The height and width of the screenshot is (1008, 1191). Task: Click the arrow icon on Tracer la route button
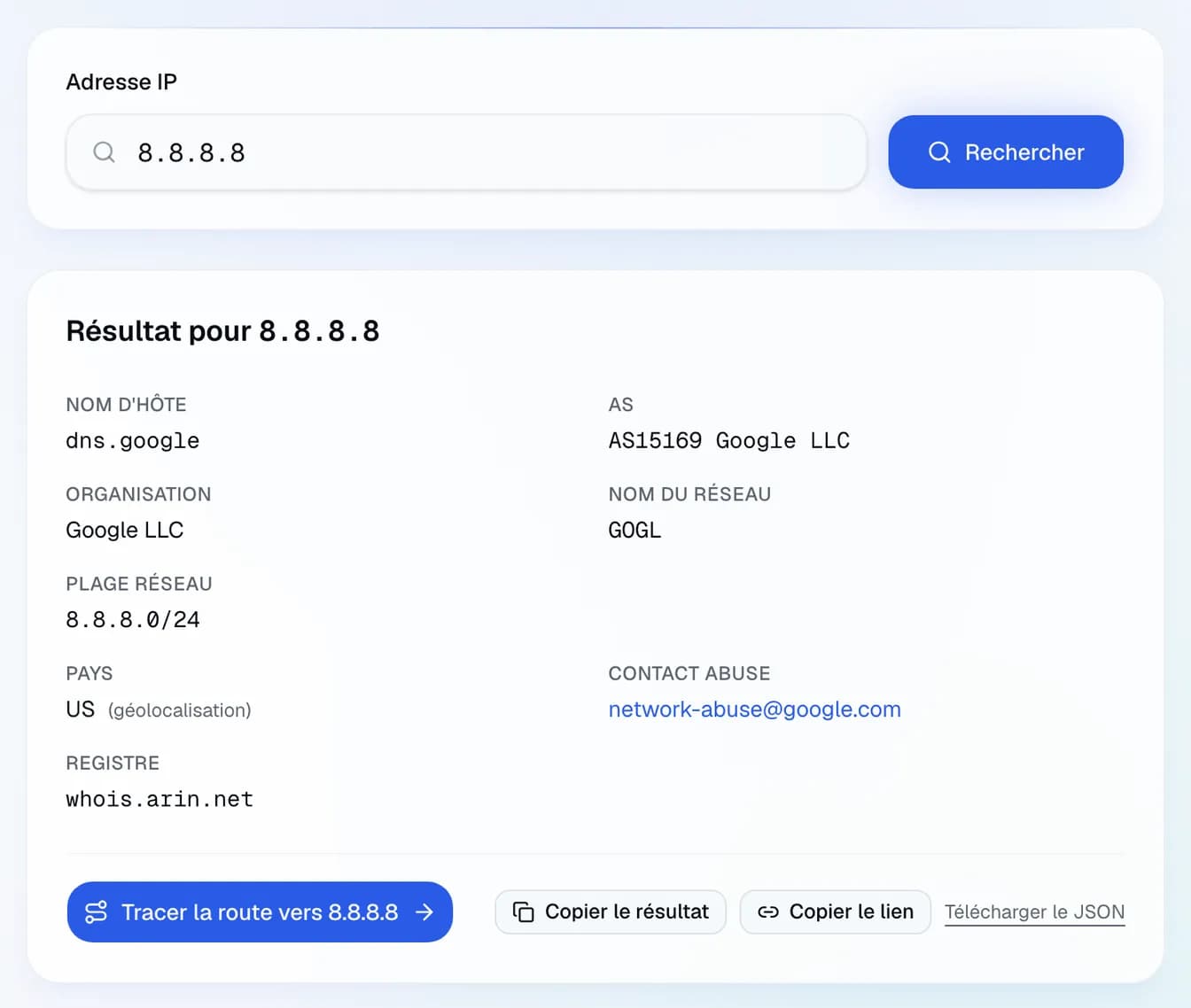pos(424,912)
